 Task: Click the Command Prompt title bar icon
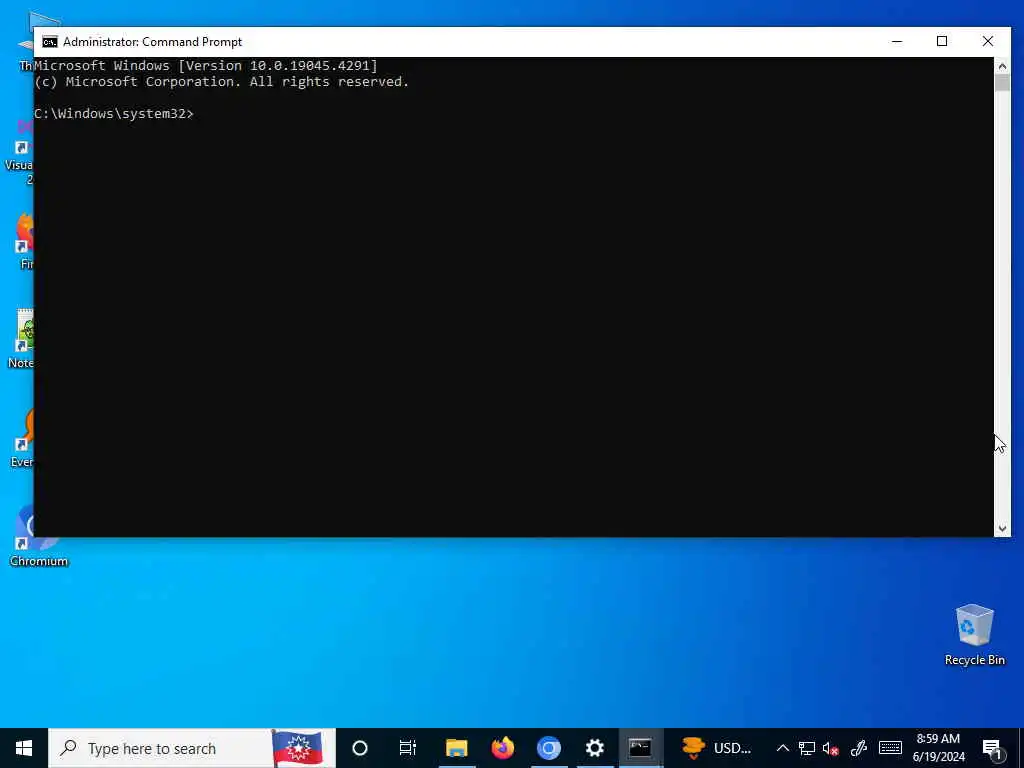(50, 42)
